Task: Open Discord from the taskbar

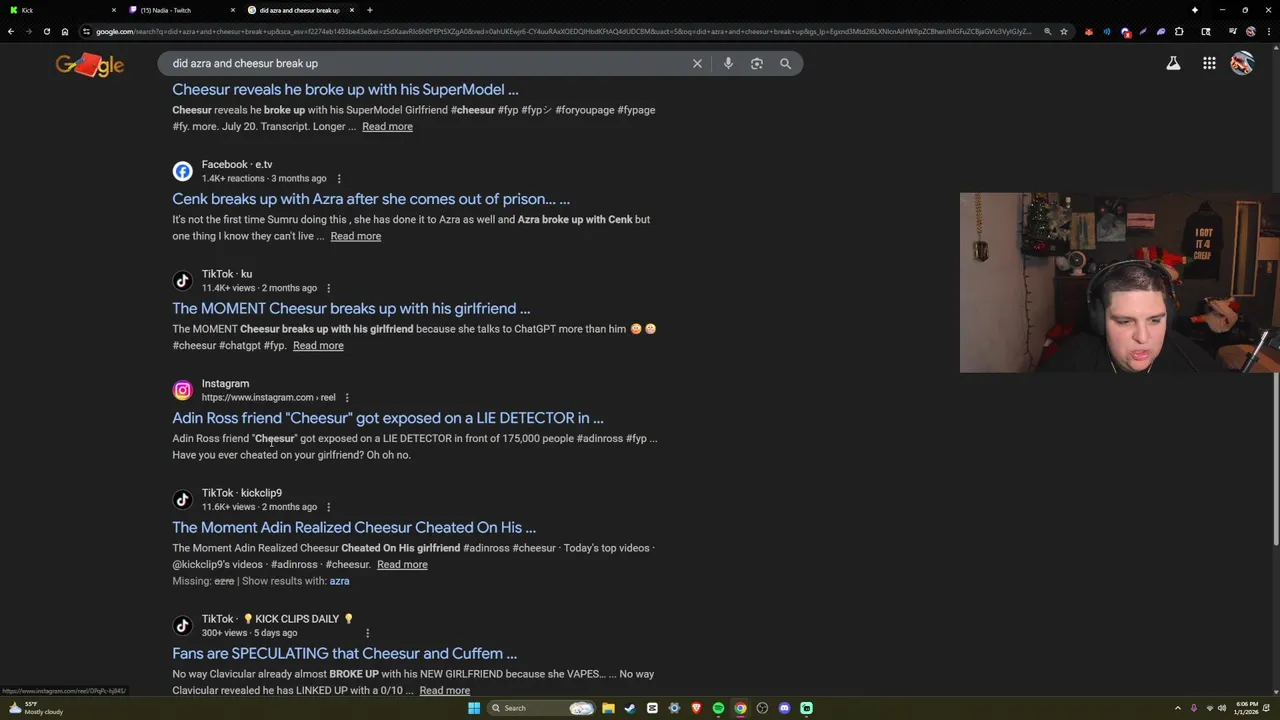Action: tap(784, 708)
